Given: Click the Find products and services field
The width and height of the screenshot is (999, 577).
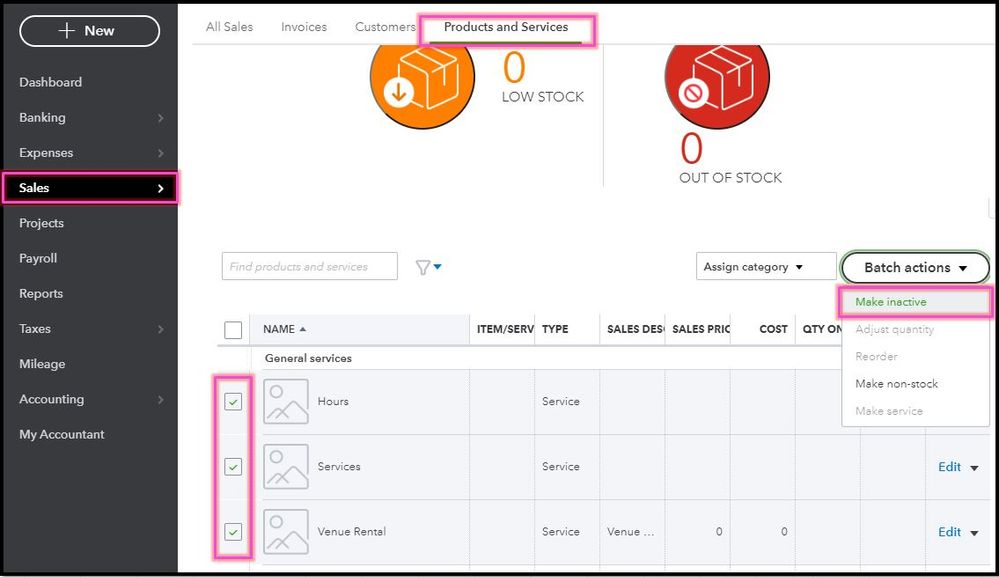Looking at the screenshot, I should [309, 267].
